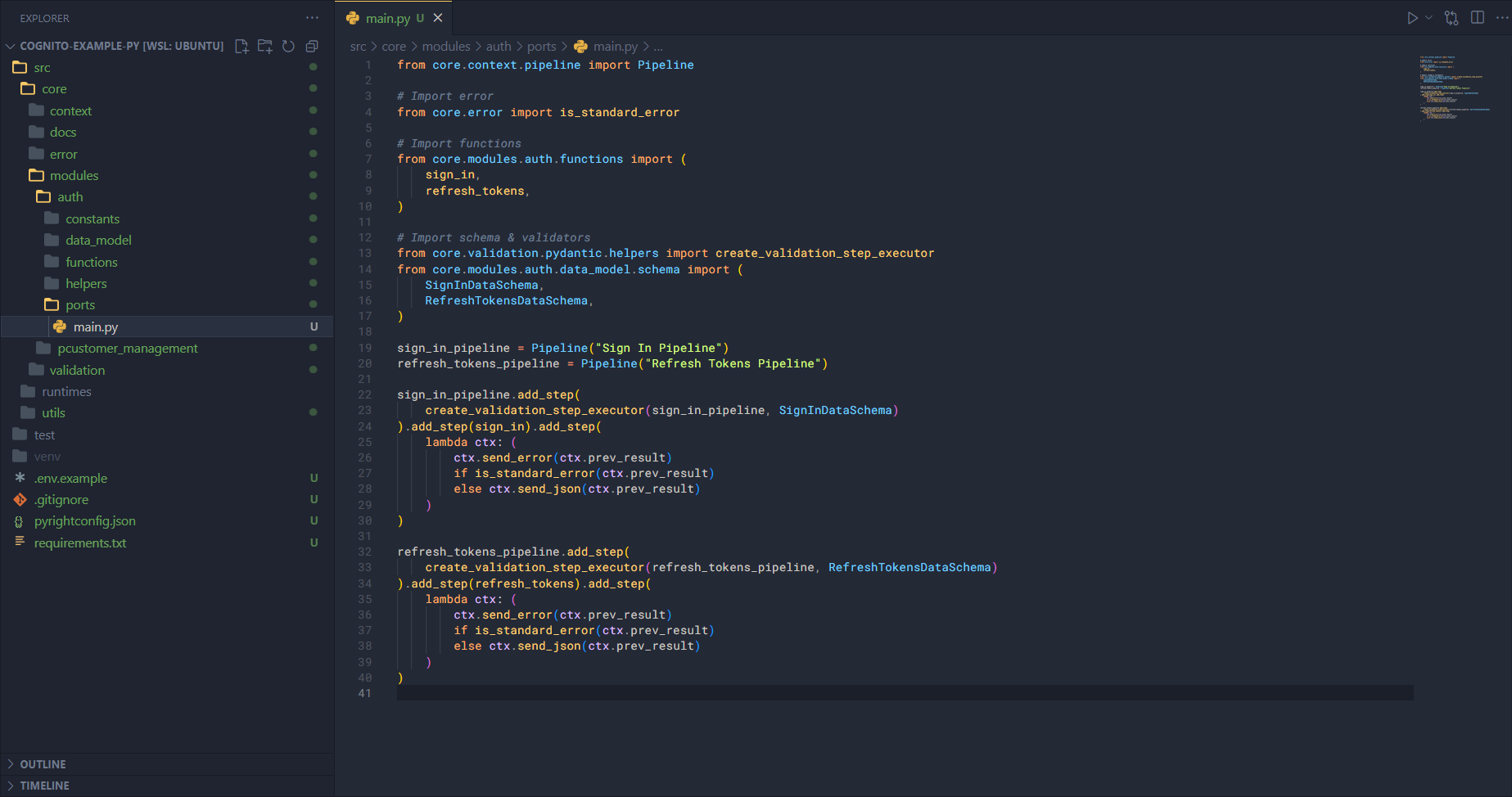
Task: Split the editor to the right
Action: (1478, 18)
